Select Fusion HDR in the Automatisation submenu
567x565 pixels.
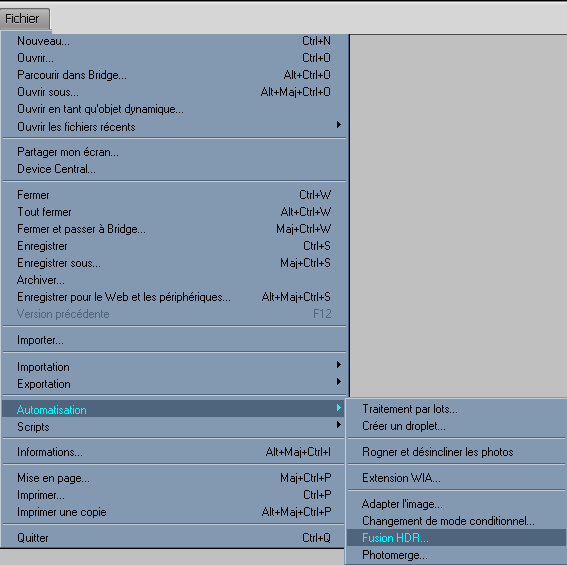456,538
